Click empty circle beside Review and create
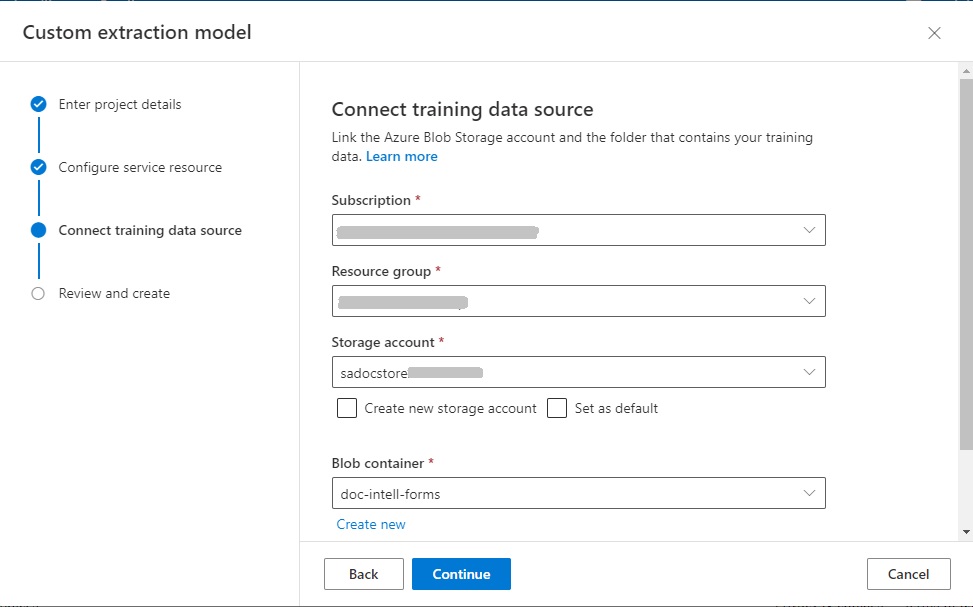Screen dimensions: 973x607 (x=38, y=294)
